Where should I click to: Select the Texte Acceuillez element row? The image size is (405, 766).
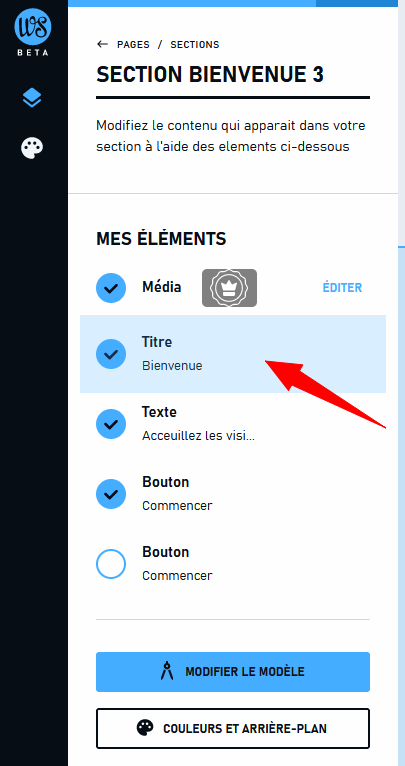point(233,424)
